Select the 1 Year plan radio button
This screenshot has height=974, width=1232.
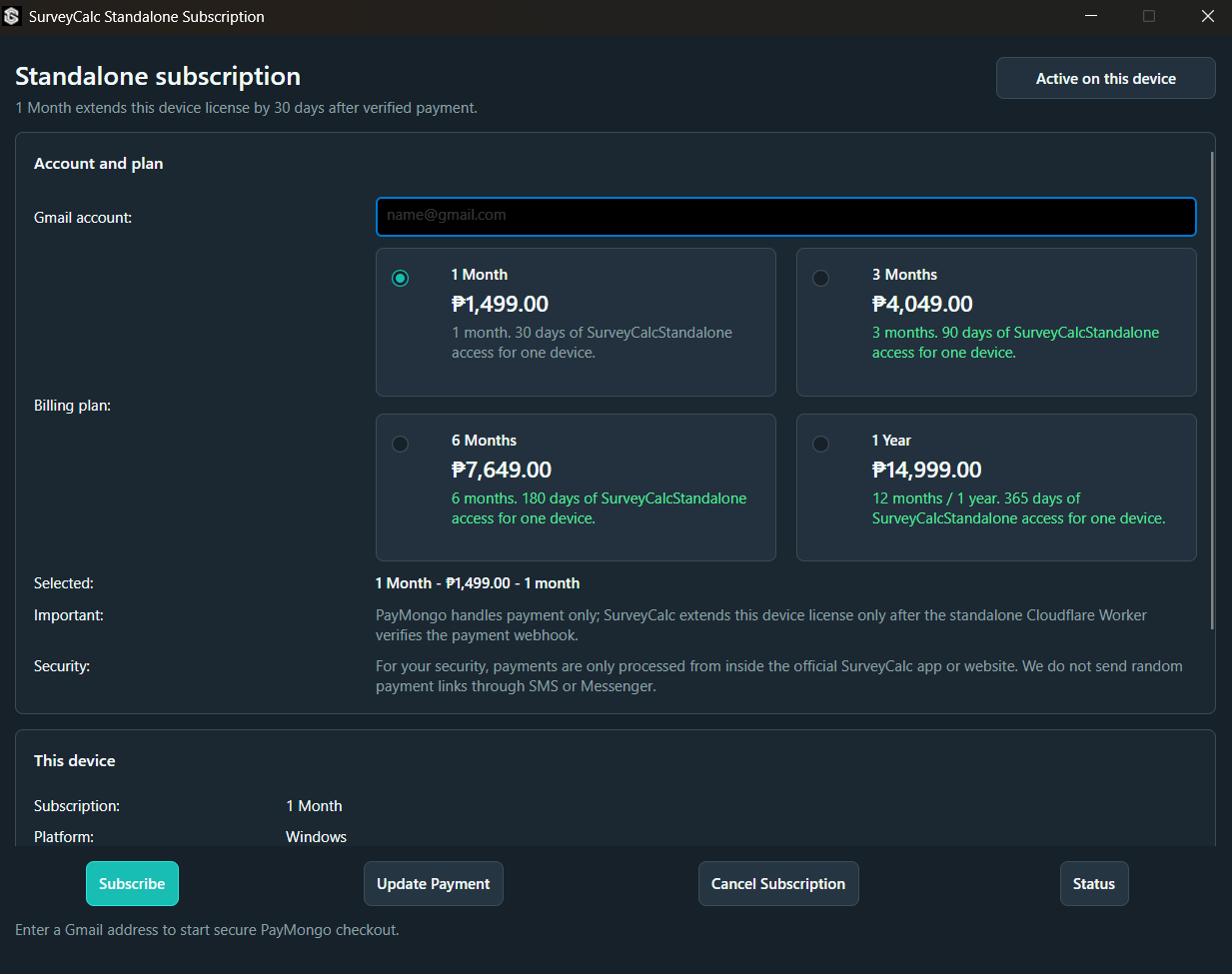click(x=821, y=445)
